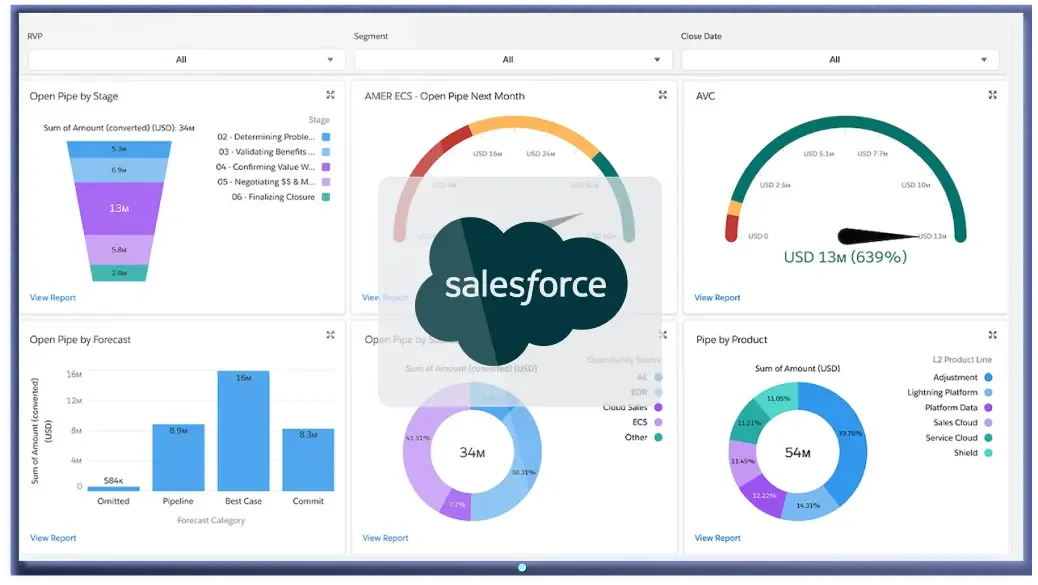Open View Report under the AVC gauge
Screen dimensions: 1038x585
click(717, 298)
